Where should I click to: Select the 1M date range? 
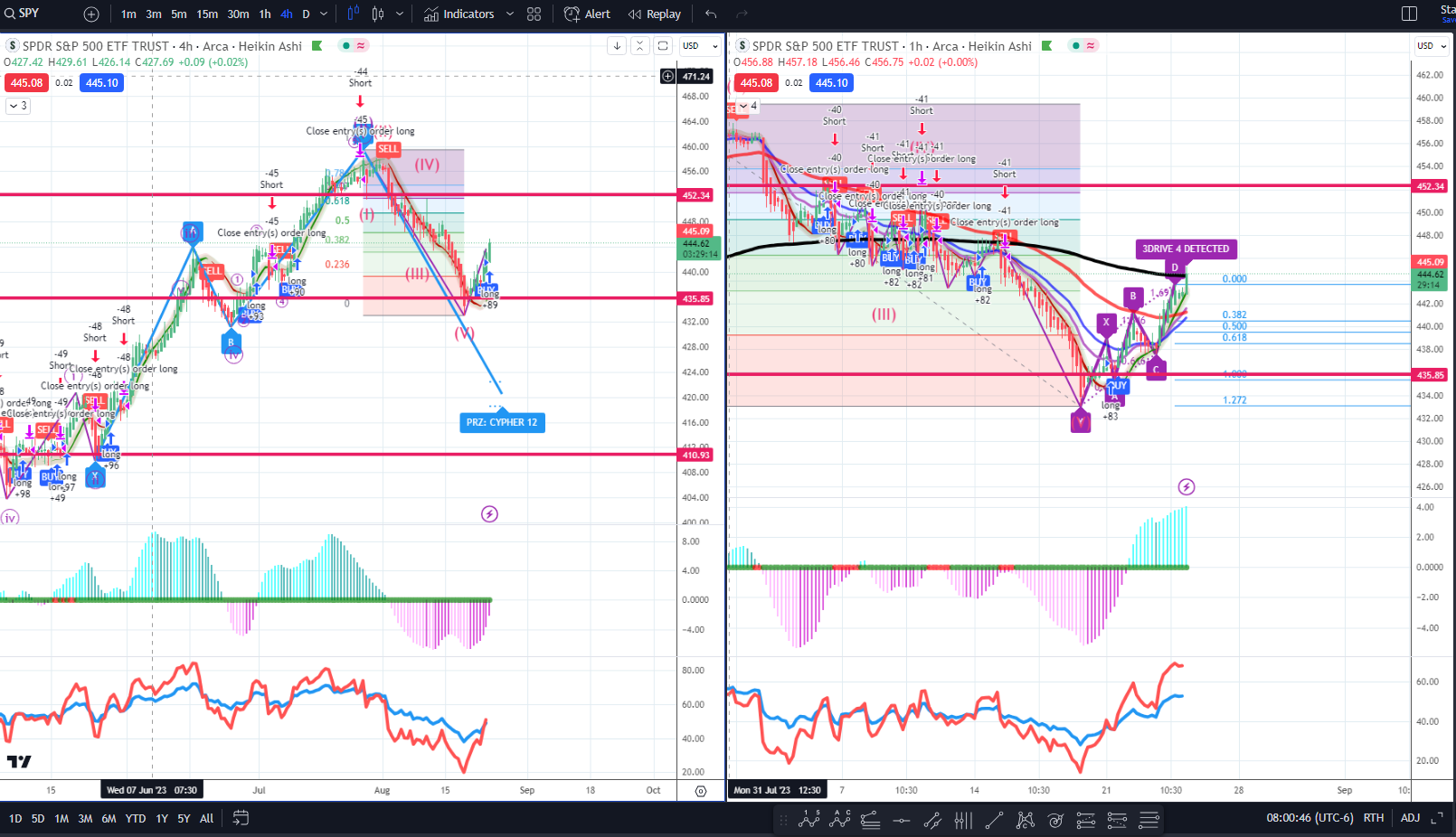(61, 818)
